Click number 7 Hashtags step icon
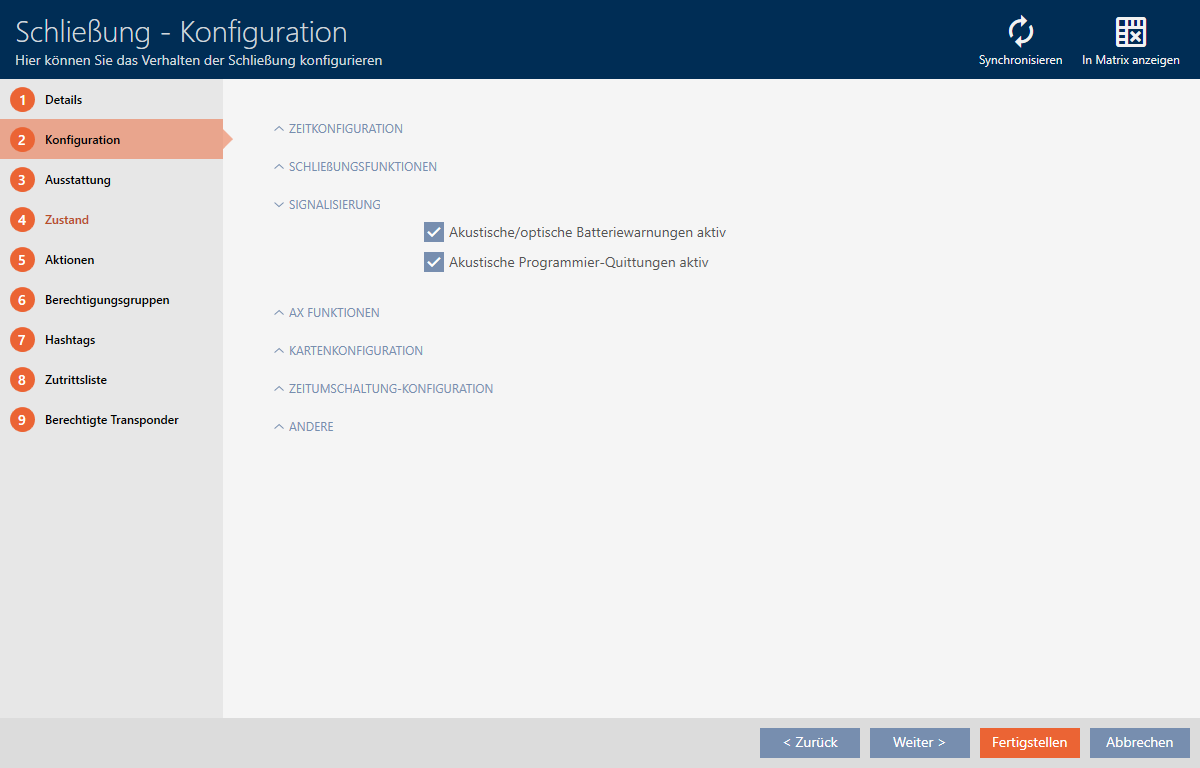The image size is (1200, 768). [x=22, y=340]
